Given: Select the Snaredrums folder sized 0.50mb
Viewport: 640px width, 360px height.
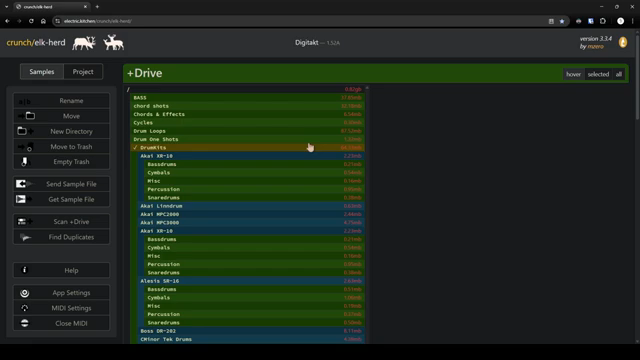Looking at the screenshot, I should (255, 322).
